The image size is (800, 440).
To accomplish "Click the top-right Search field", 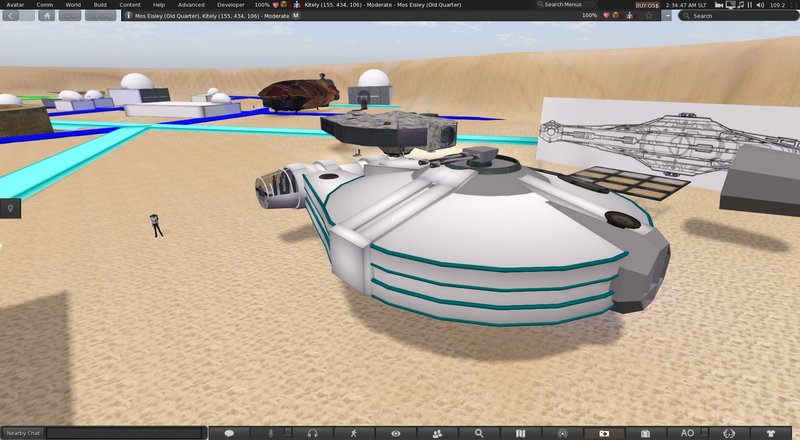I will tap(738, 16).
